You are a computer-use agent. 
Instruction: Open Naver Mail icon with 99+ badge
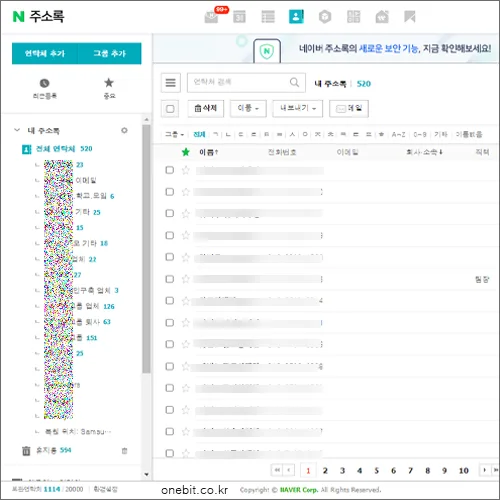pyautogui.click(x=212, y=16)
